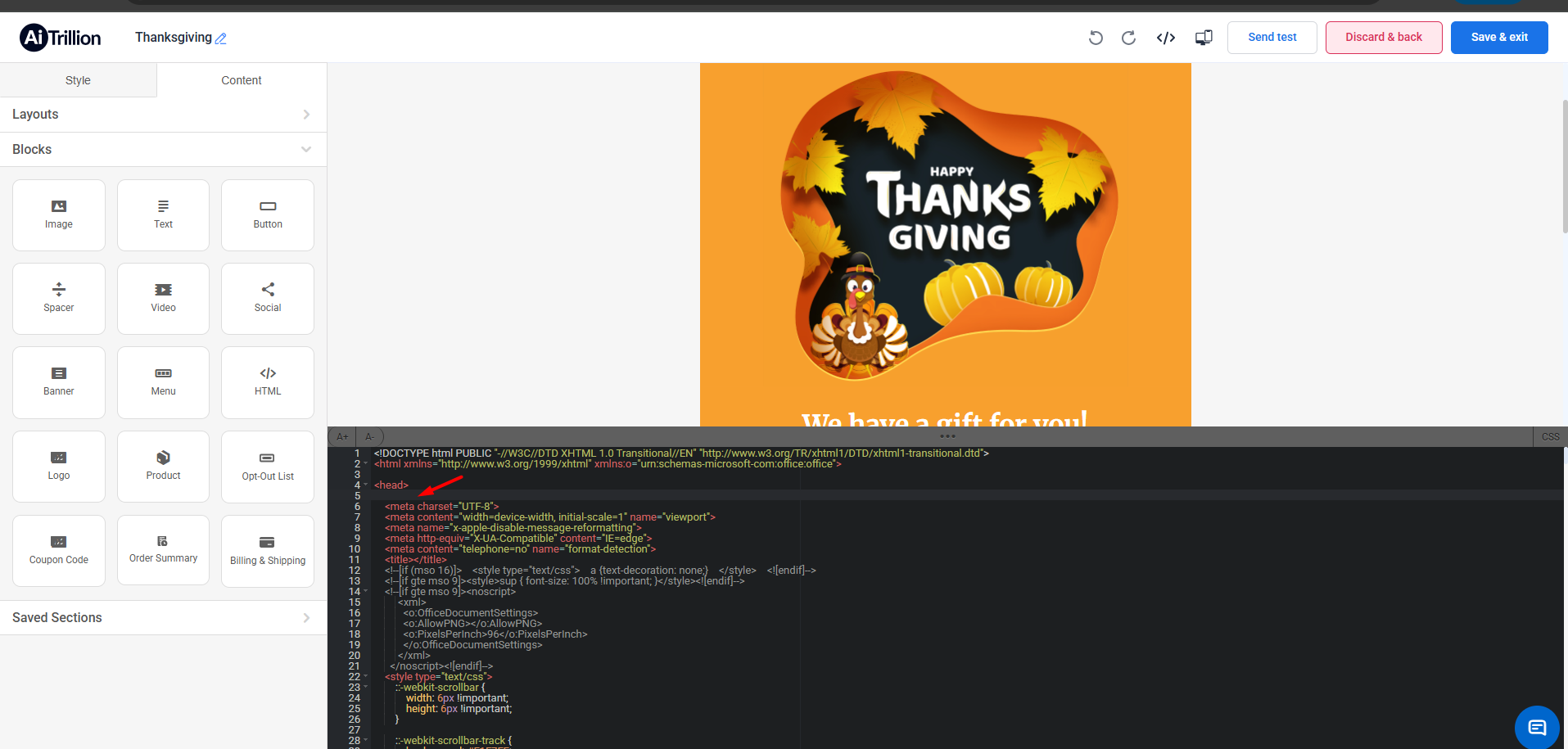1568x749 pixels.
Task: Open desktop/mobile preview icon
Action: [1204, 38]
